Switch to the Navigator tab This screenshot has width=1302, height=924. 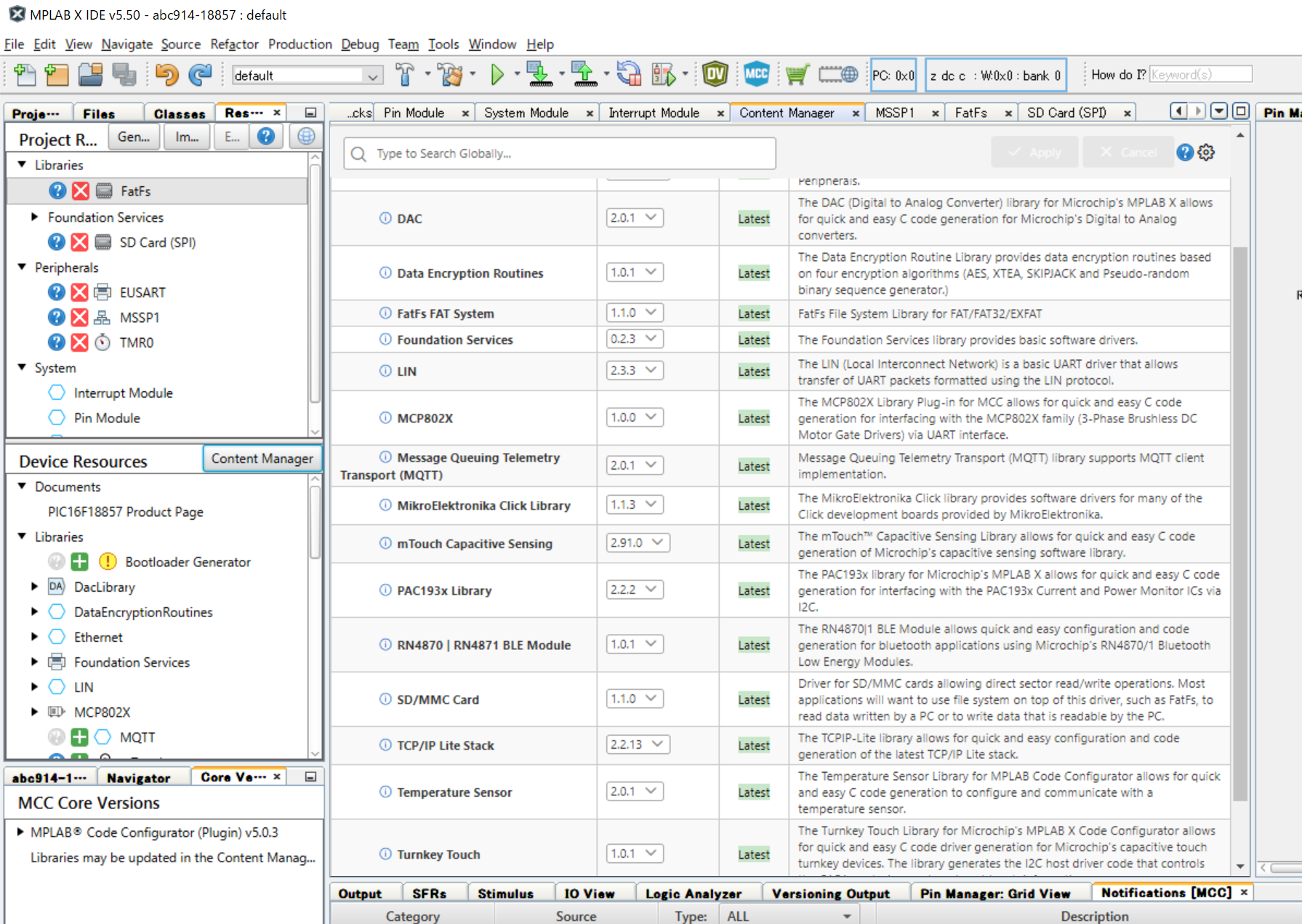[x=138, y=778]
